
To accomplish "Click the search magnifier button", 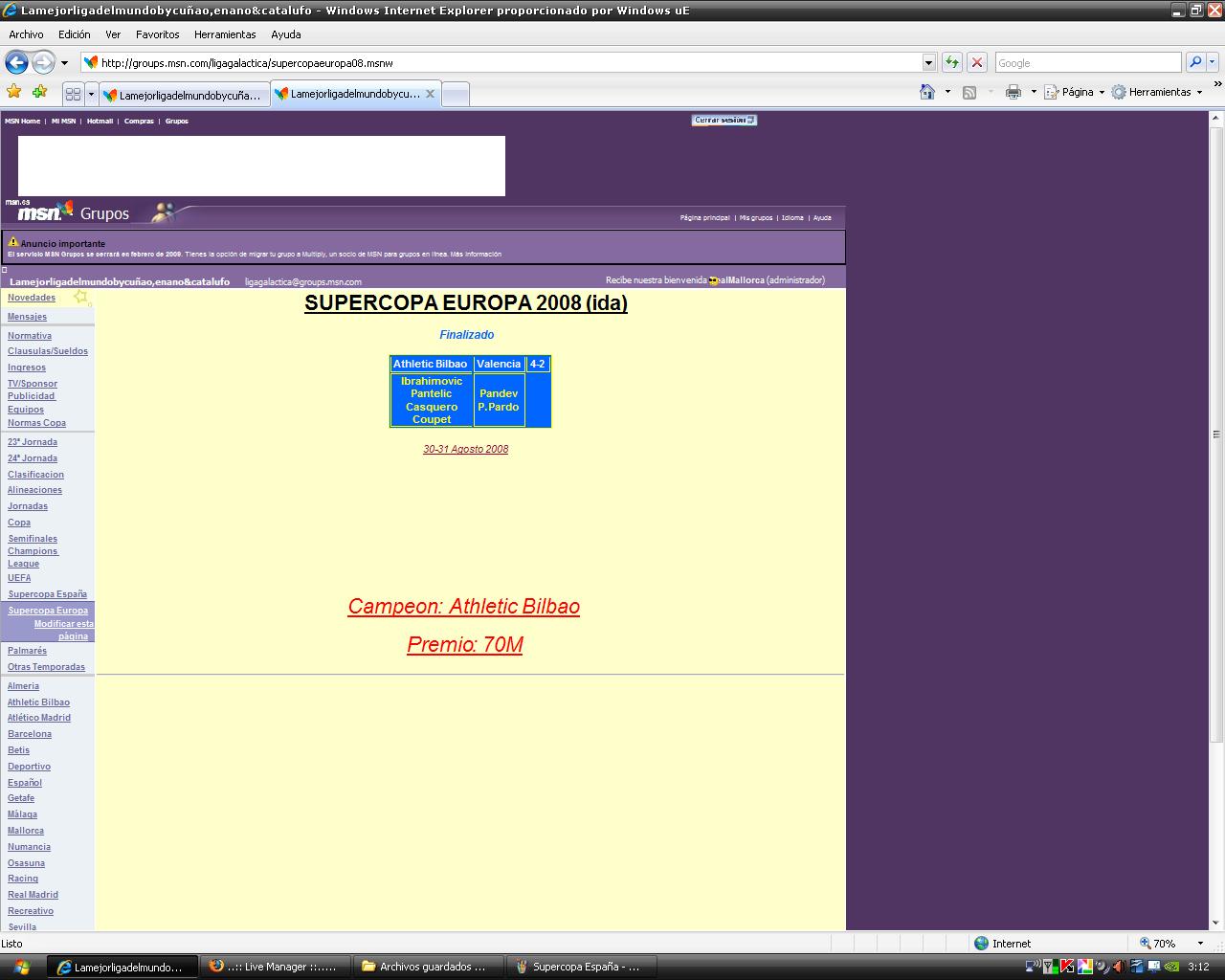I will click(1194, 62).
